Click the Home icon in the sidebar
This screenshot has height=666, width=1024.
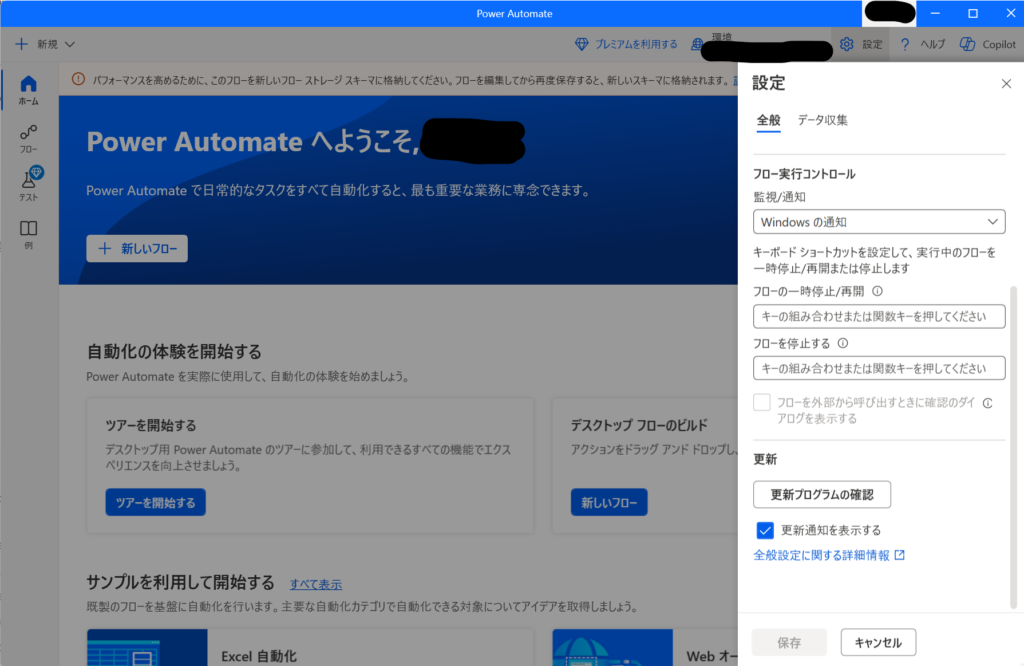pyautogui.click(x=29, y=84)
